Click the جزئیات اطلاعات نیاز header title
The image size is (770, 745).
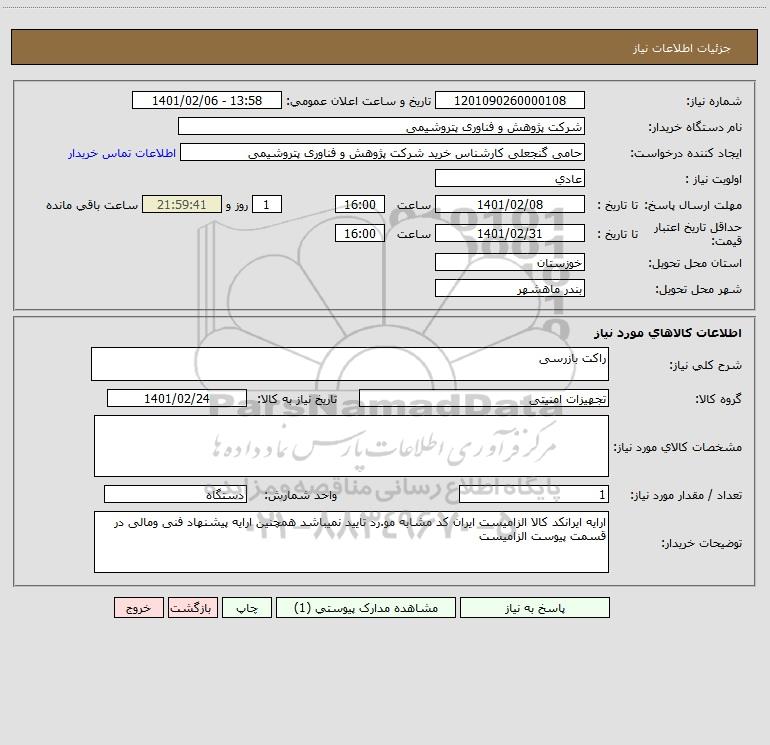(682, 48)
